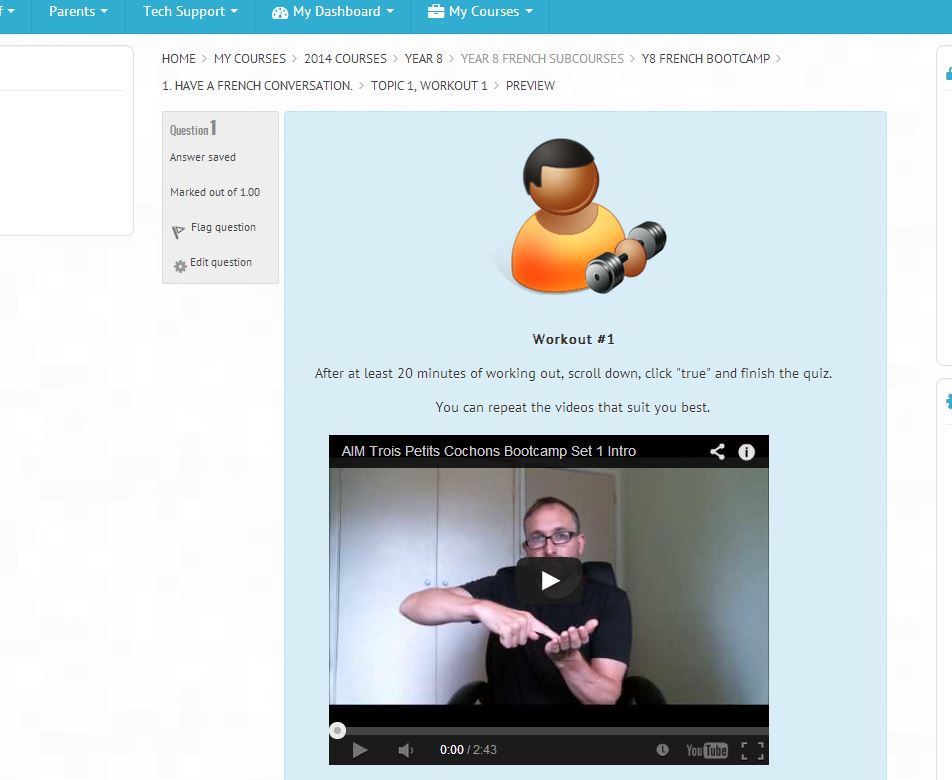This screenshot has height=780, width=952.
Task: Mute the video with the speaker icon
Action: [406, 750]
